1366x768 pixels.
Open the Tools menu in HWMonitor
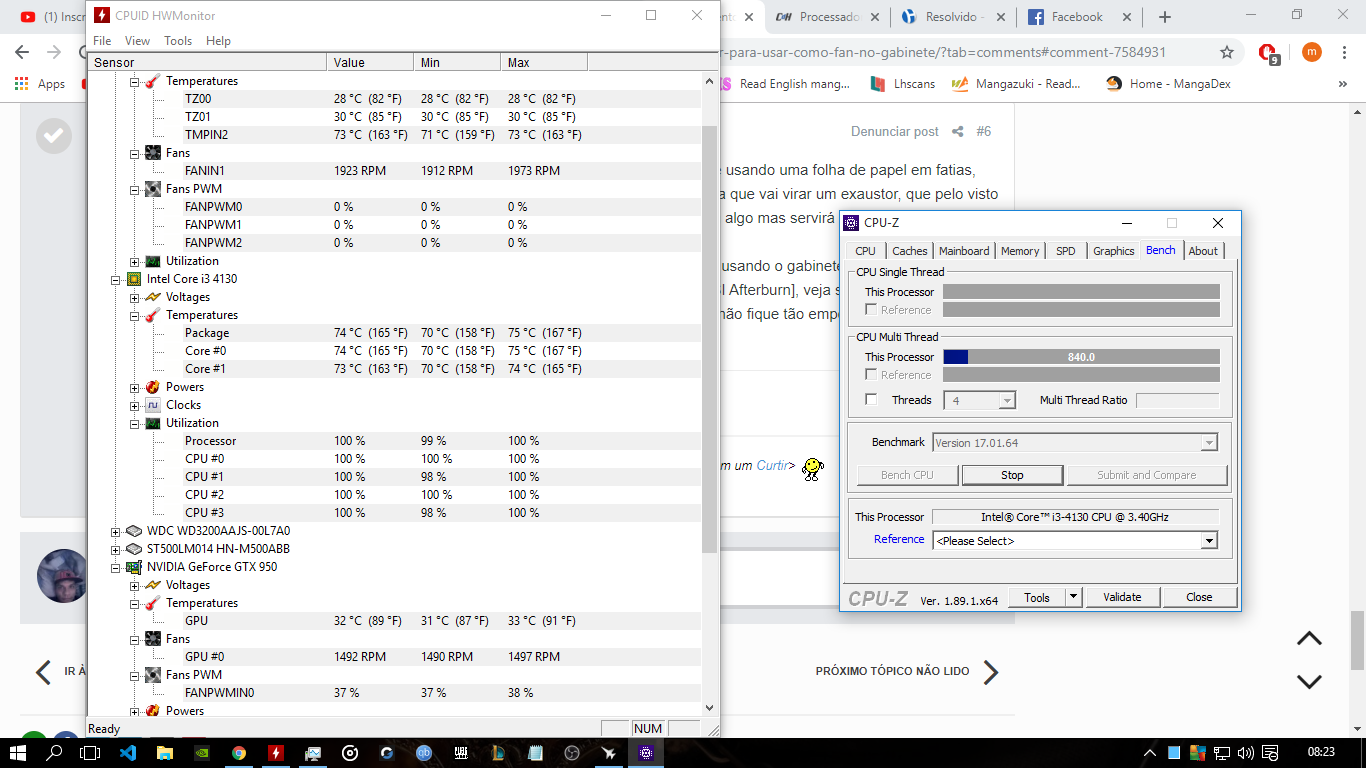[x=178, y=41]
